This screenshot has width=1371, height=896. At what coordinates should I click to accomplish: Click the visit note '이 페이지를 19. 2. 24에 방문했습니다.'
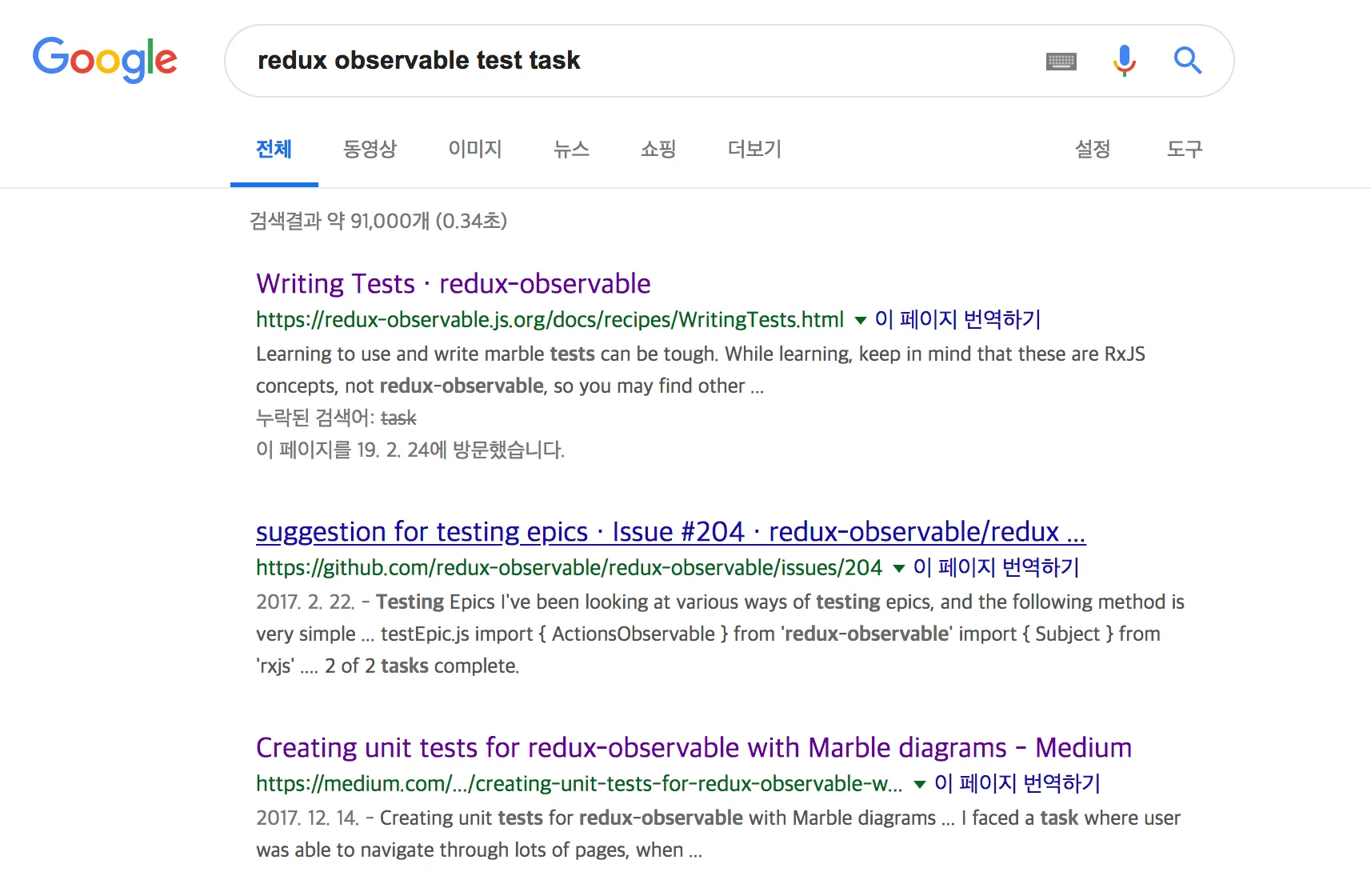(x=410, y=450)
